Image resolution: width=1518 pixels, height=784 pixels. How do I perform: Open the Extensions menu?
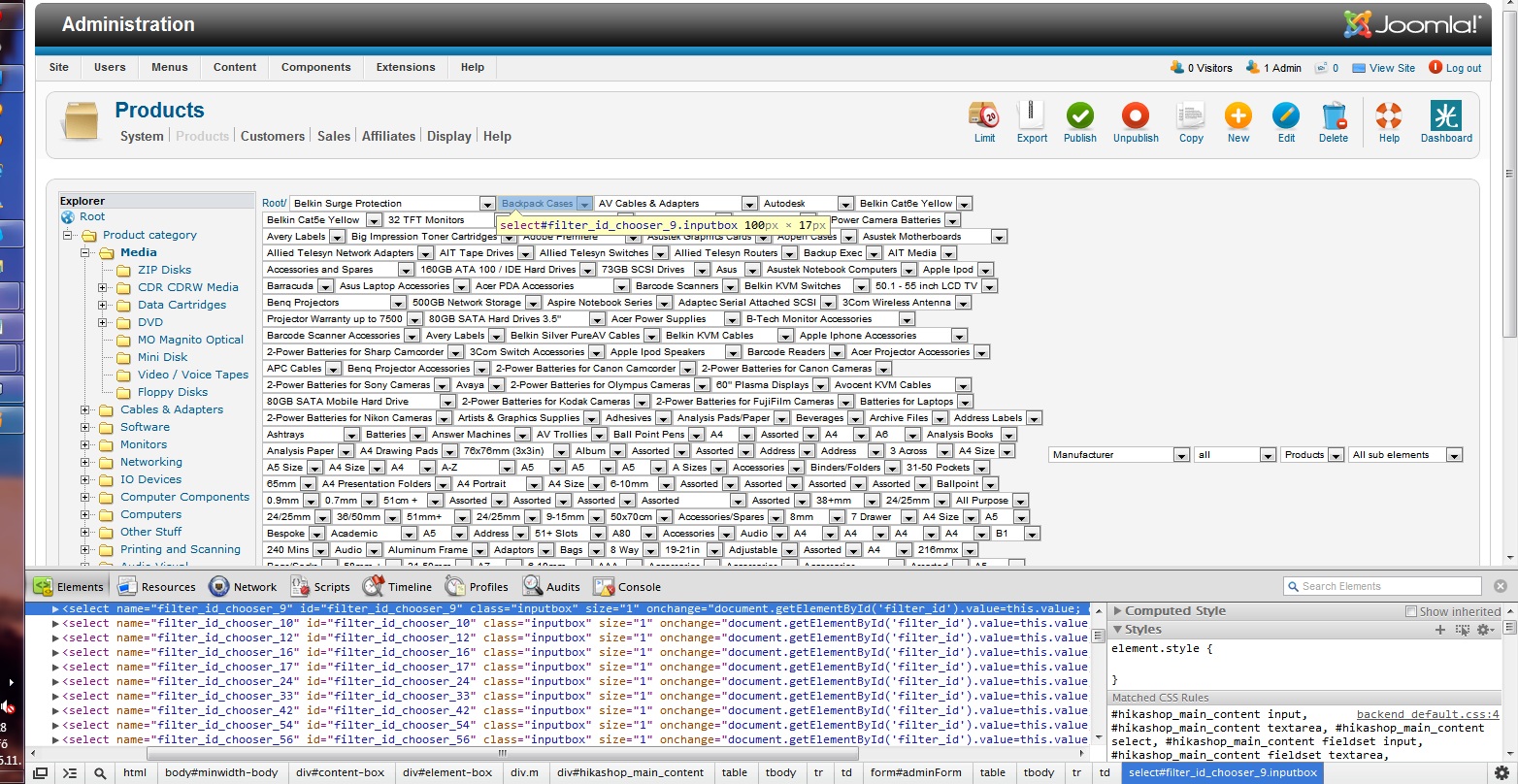pos(406,67)
